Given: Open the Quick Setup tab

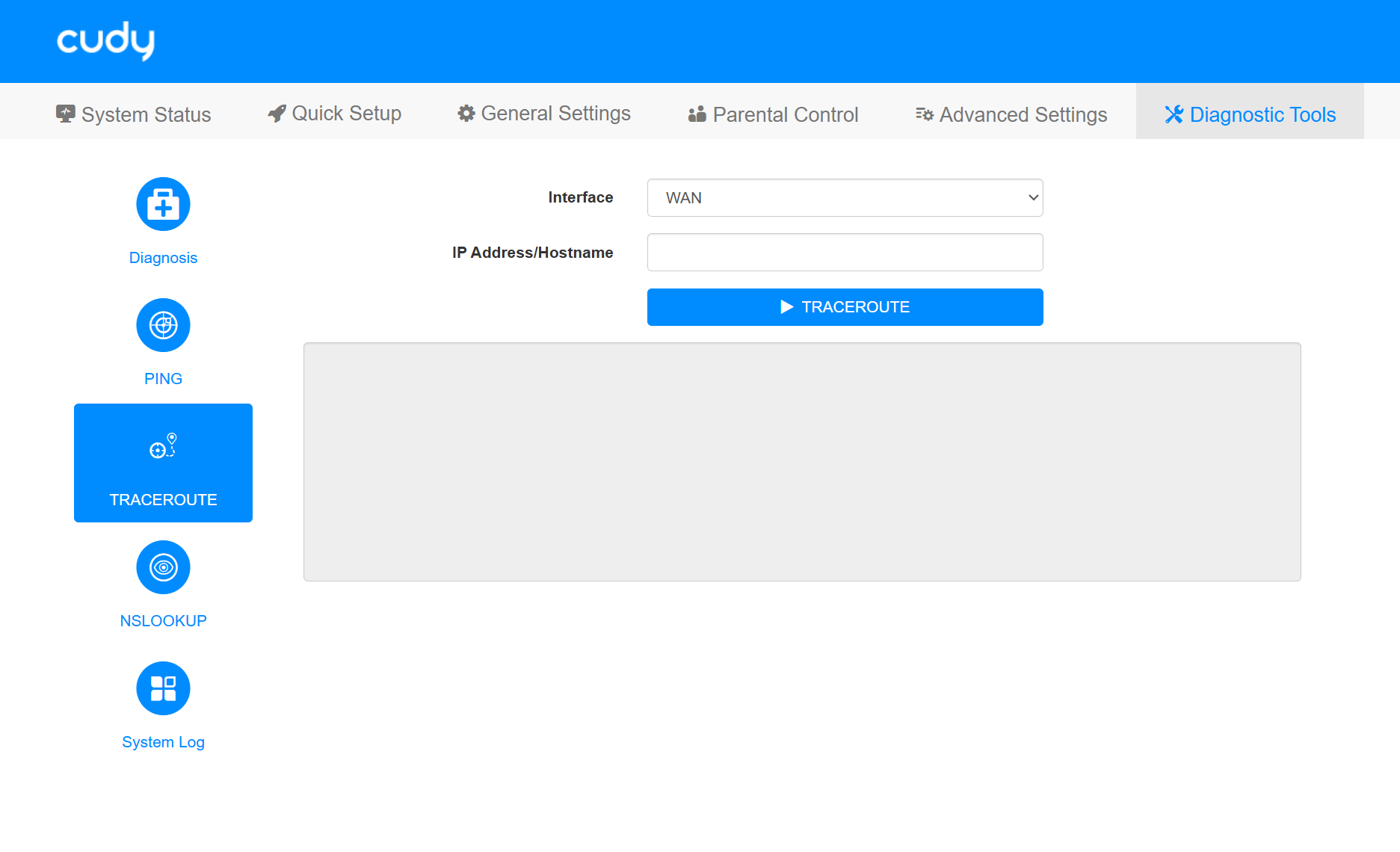Looking at the screenshot, I should (335, 114).
